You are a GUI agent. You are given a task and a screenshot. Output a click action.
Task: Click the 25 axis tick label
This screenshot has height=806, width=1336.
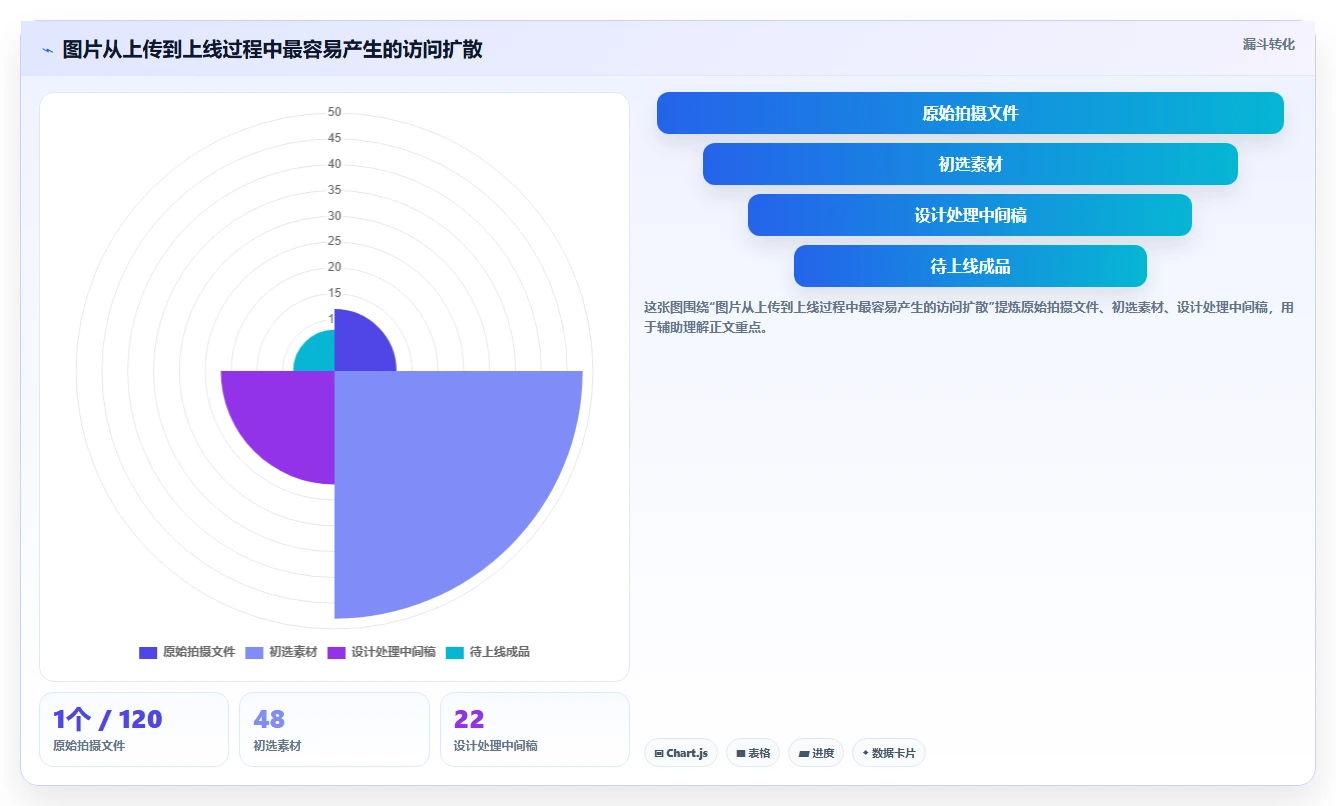[x=334, y=241]
